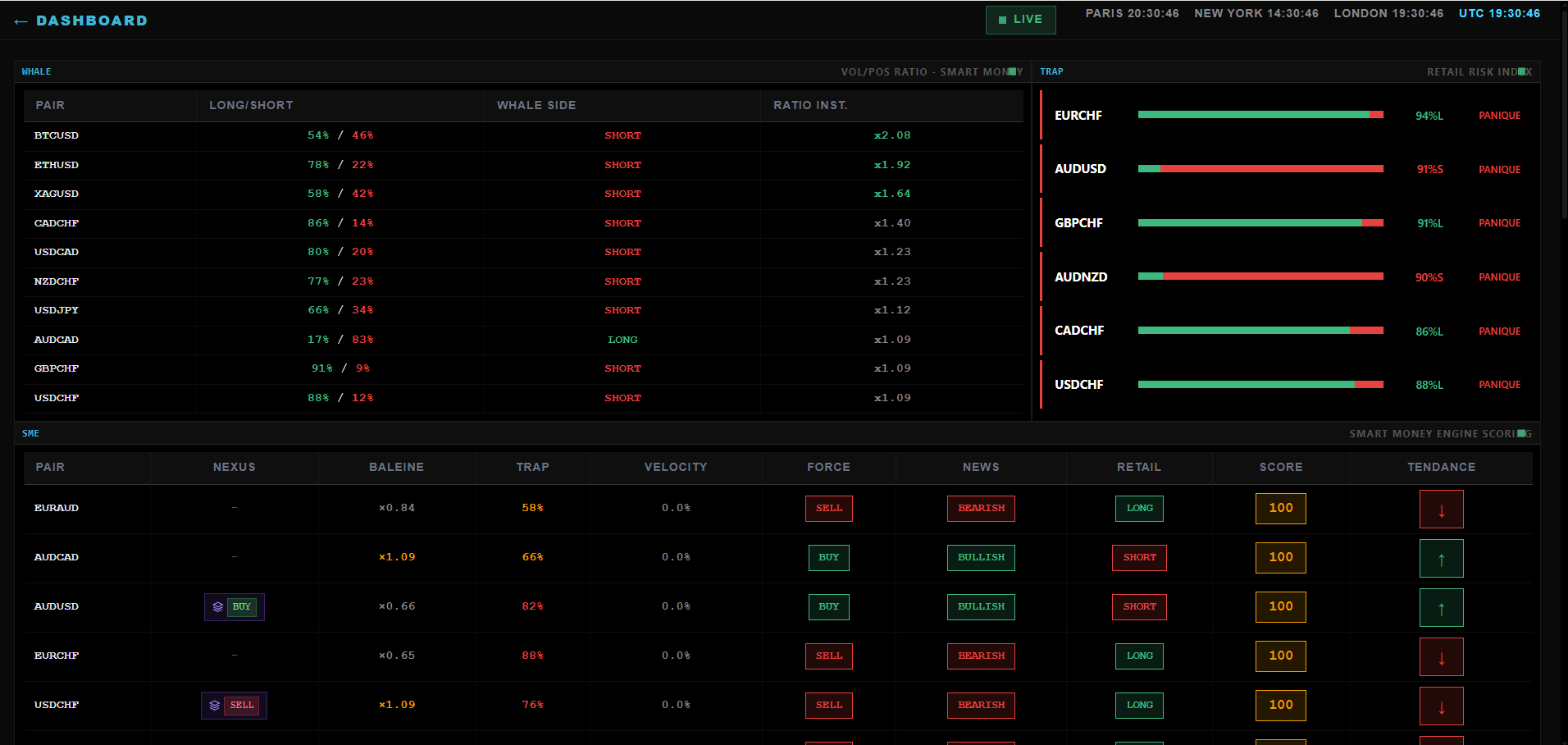The width and height of the screenshot is (1568, 745).
Task: Click the back arrow next to Dashboard
Action: [21, 21]
